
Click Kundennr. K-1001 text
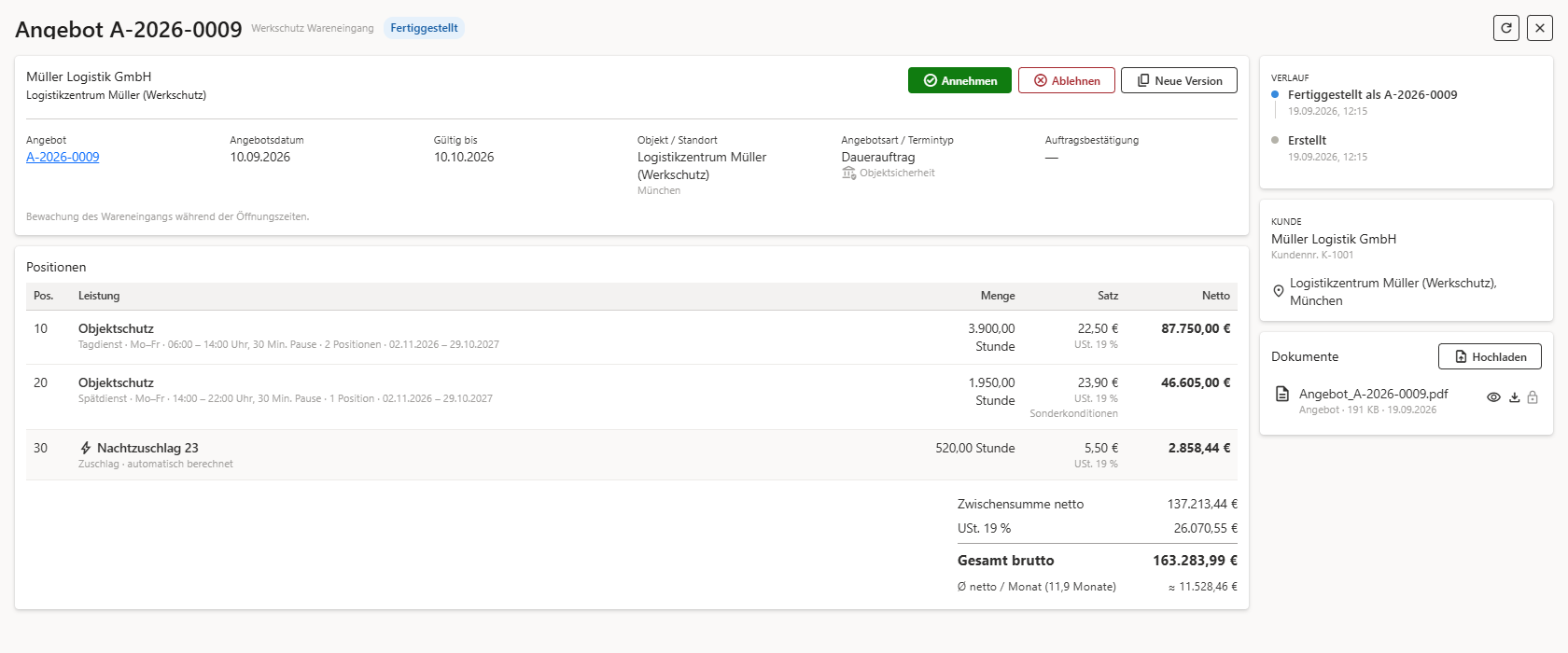click(x=1312, y=255)
